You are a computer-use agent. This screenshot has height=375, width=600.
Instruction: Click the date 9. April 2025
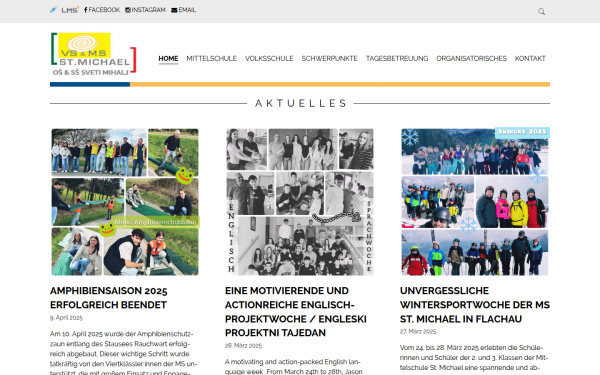[x=66, y=318]
